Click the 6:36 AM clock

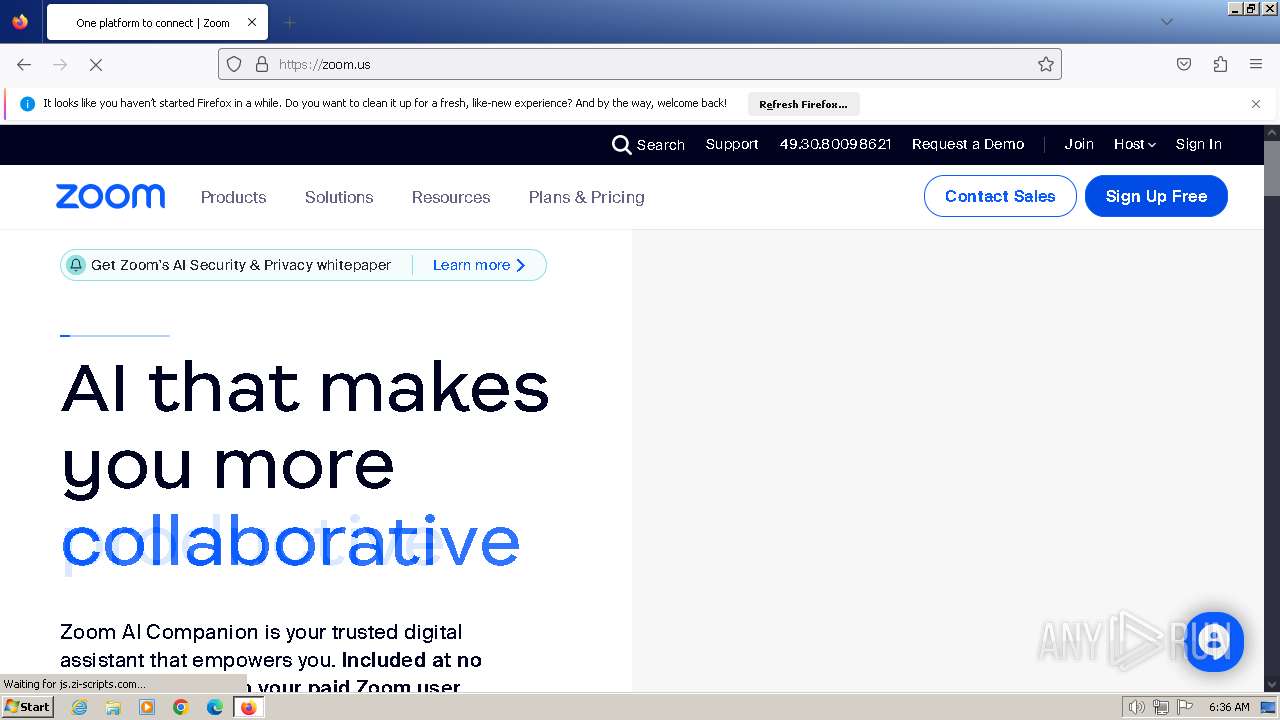tap(1229, 707)
